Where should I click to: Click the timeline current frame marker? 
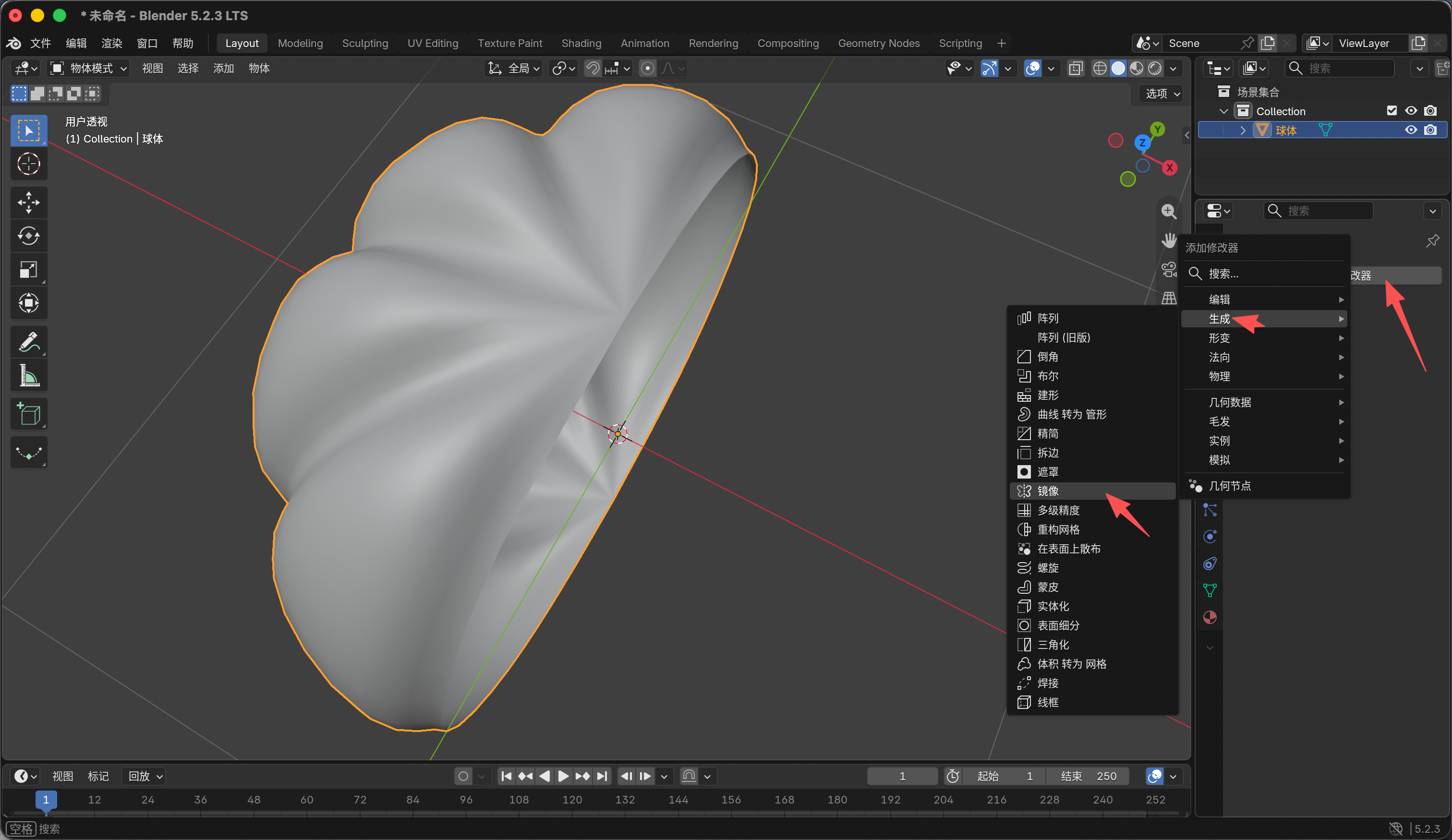click(x=46, y=800)
